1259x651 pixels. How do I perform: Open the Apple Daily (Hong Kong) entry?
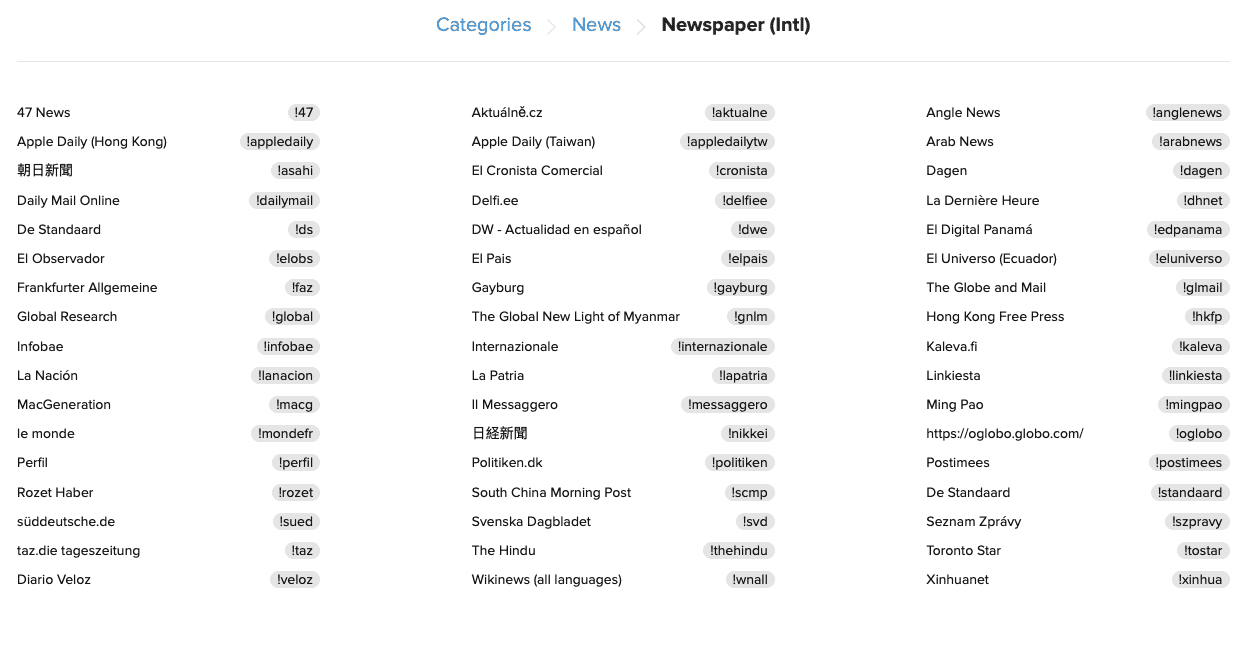pos(92,142)
